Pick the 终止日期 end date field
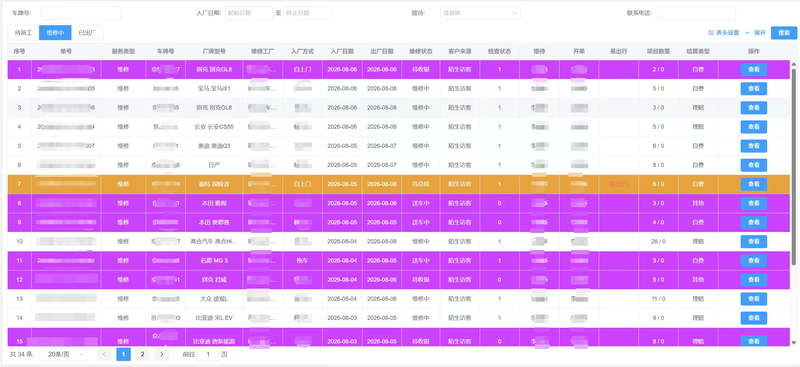Image resolution: width=800 pixels, height=367 pixels. point(308,13)
